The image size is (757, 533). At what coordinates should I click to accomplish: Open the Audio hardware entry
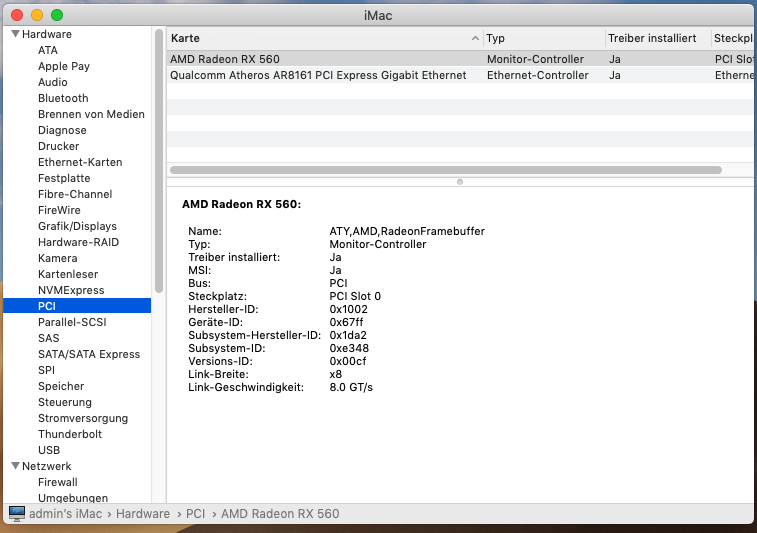[53, 82]
